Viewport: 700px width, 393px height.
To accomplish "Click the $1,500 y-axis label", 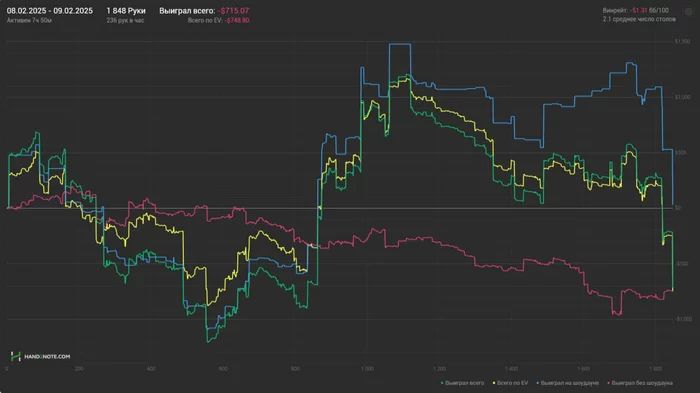I will [x=682, y=42].
